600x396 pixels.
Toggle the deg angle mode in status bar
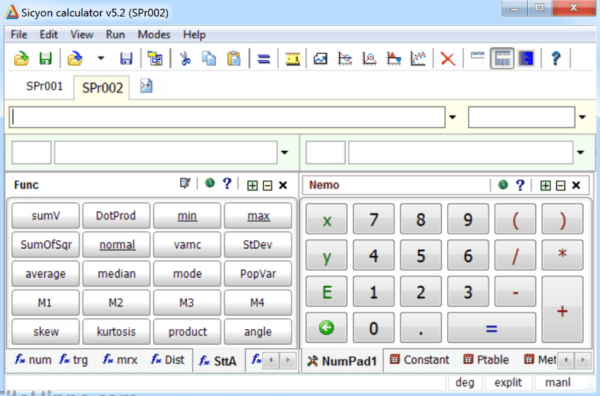(465, 382)
